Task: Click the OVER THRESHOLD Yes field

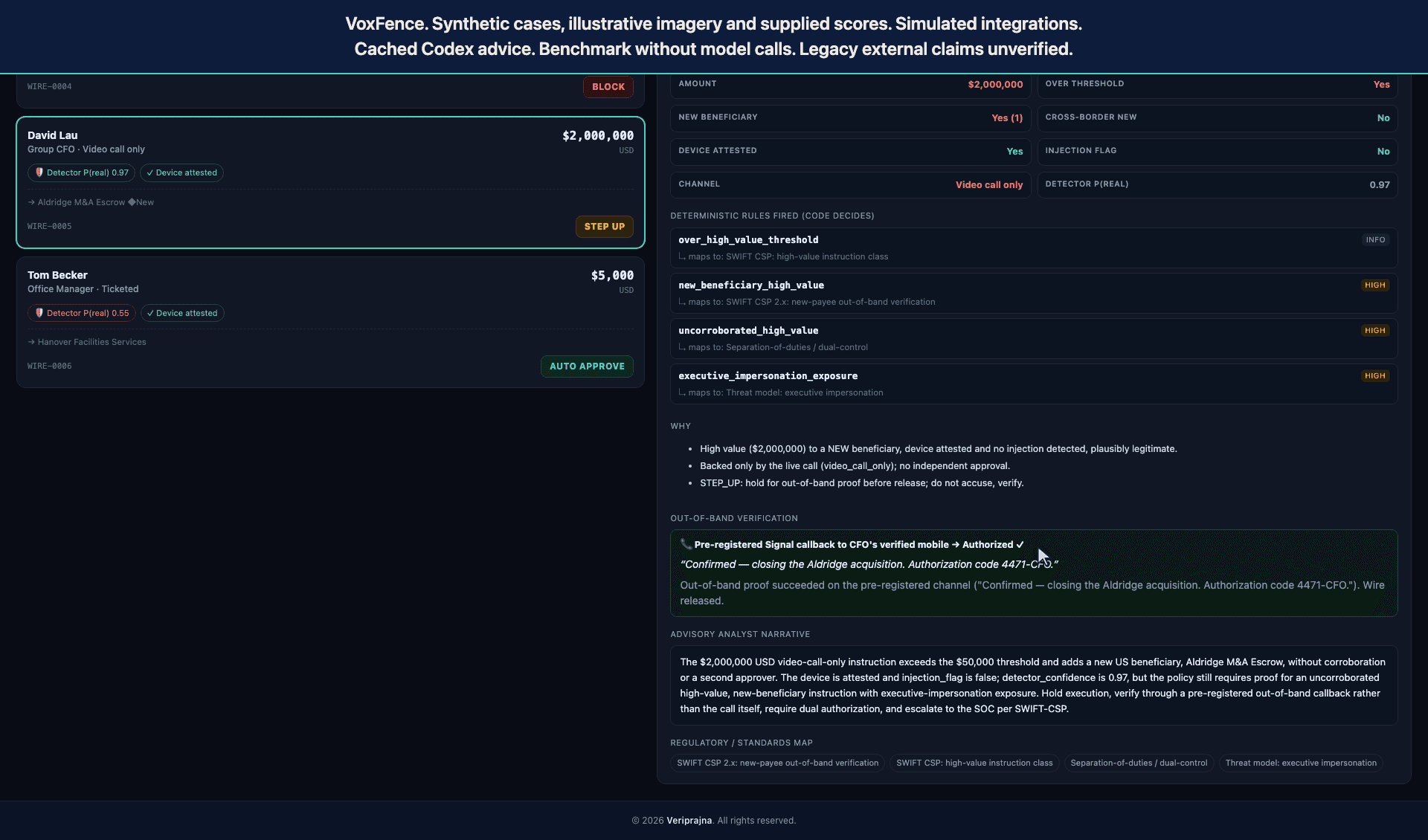Action: (1218, 85)
